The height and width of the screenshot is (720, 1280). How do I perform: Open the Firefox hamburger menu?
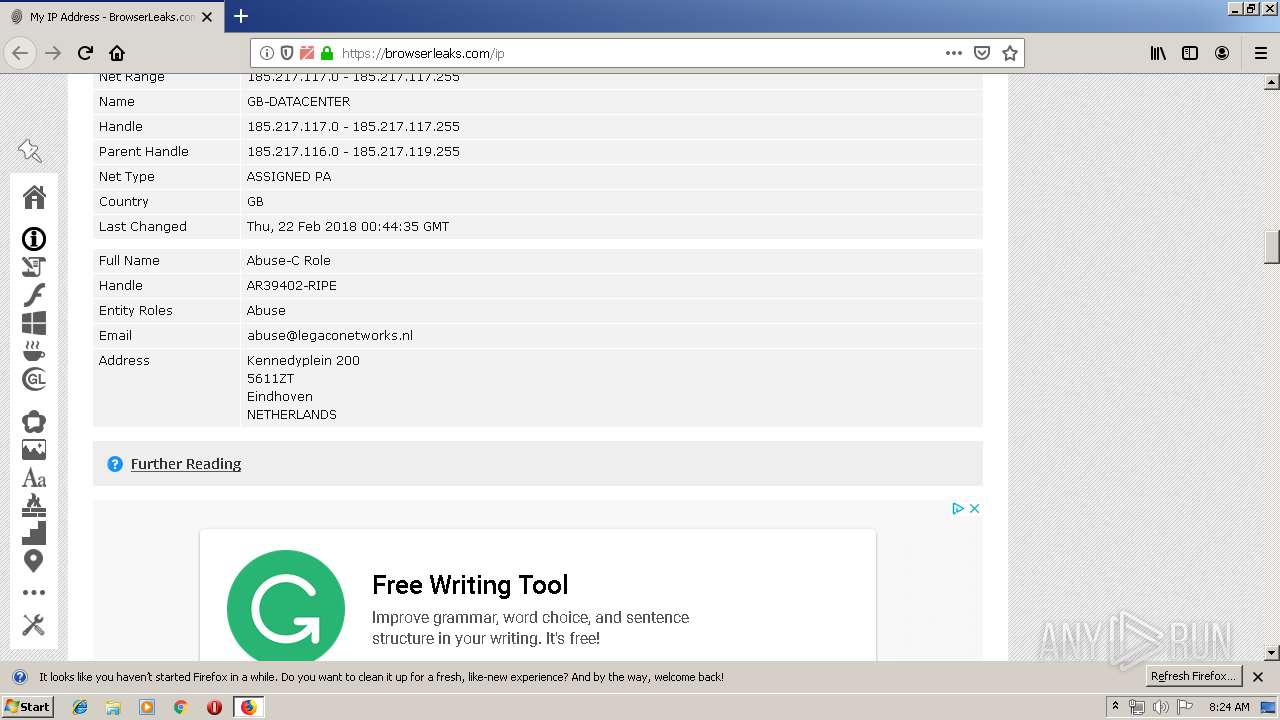pyautogui.click(x=1261, y=53)
